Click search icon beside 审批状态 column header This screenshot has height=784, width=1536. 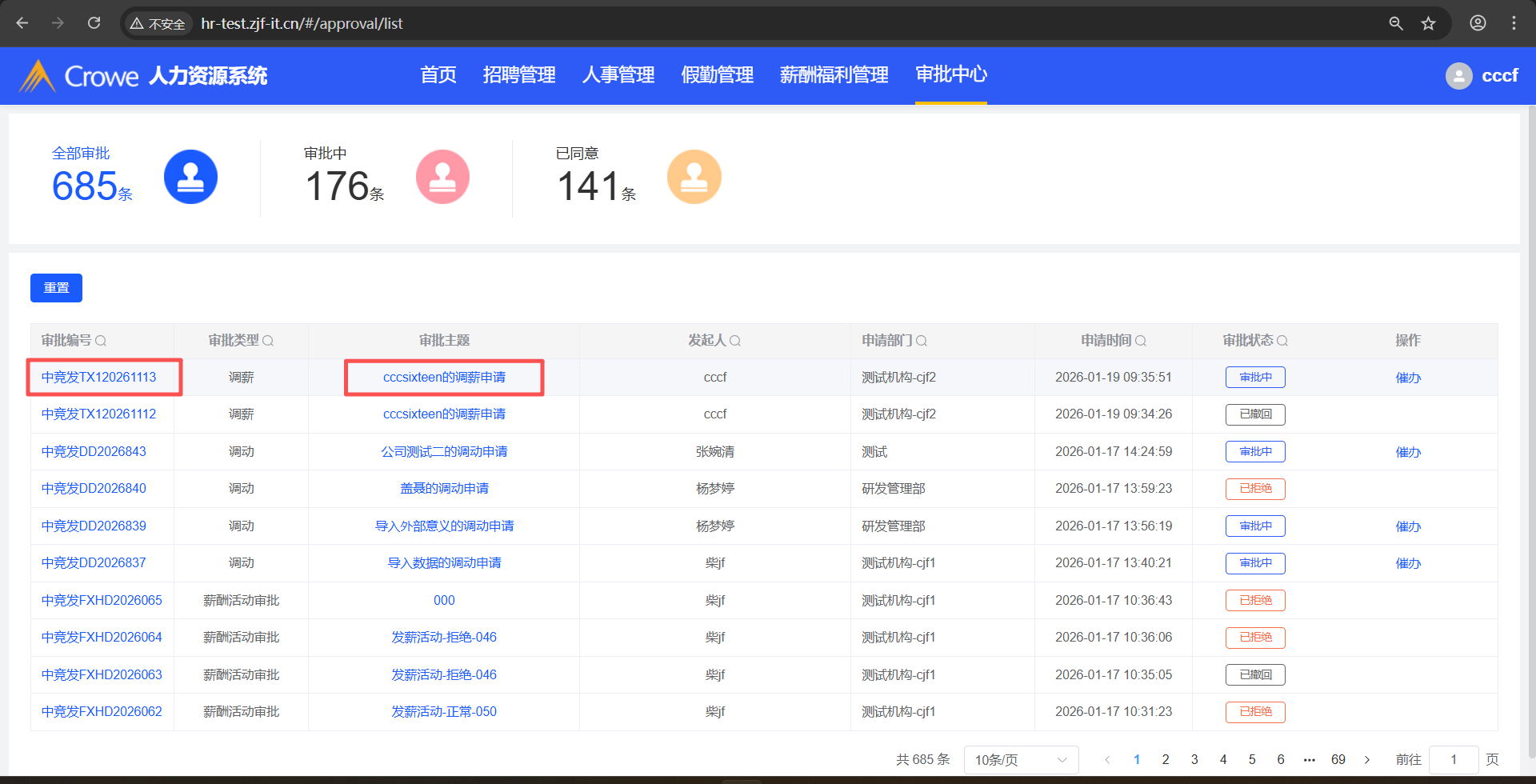(1282, 341)
